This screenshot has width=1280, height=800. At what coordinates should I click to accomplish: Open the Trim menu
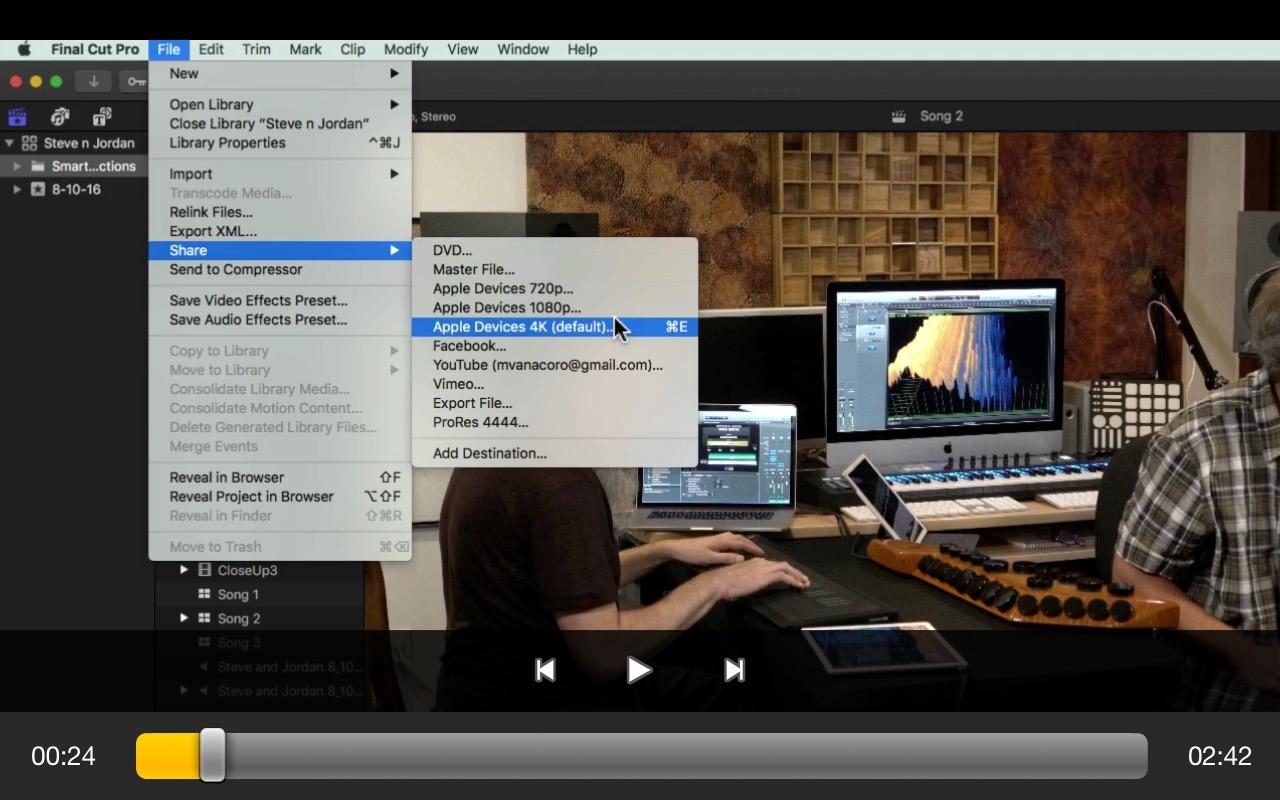[256, 49]
